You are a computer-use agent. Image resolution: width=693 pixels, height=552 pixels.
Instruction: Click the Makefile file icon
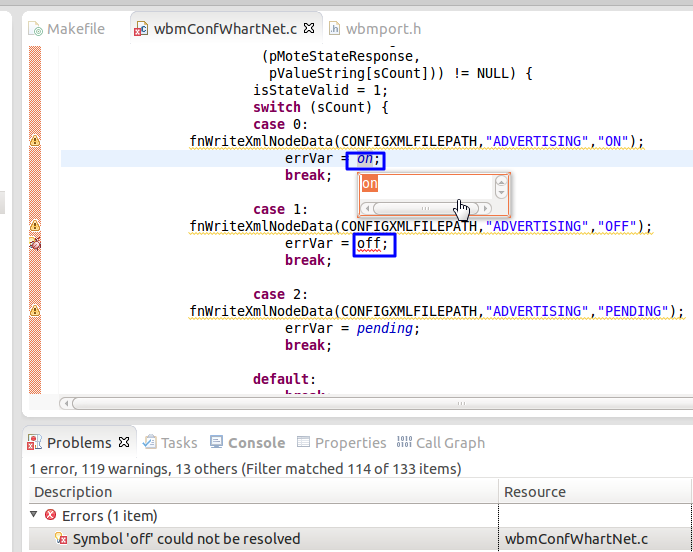click(x=35, y=29)
